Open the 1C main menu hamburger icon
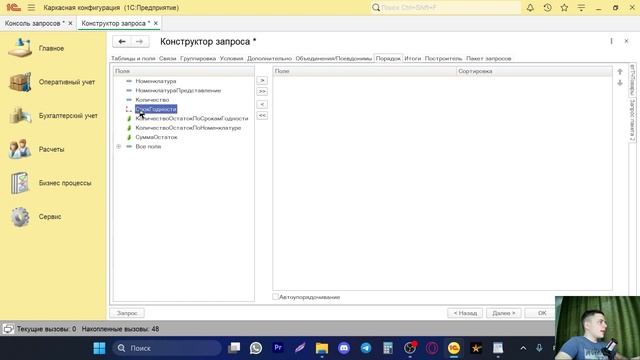The image size is (640, 360). coord(31,7)
